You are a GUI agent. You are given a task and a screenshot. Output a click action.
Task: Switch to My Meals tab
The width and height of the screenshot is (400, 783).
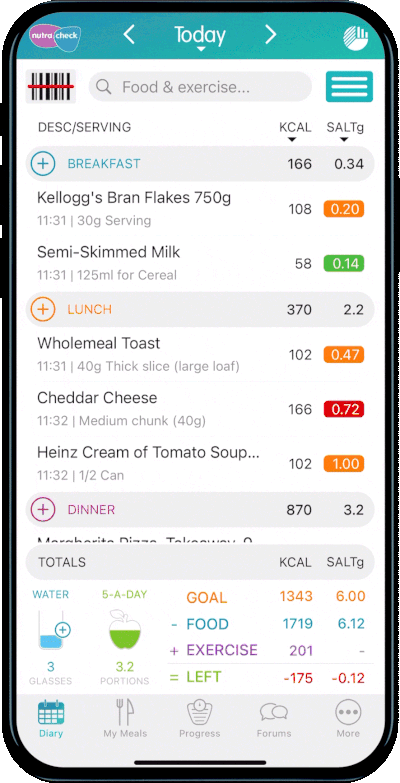tap(125, 719)
